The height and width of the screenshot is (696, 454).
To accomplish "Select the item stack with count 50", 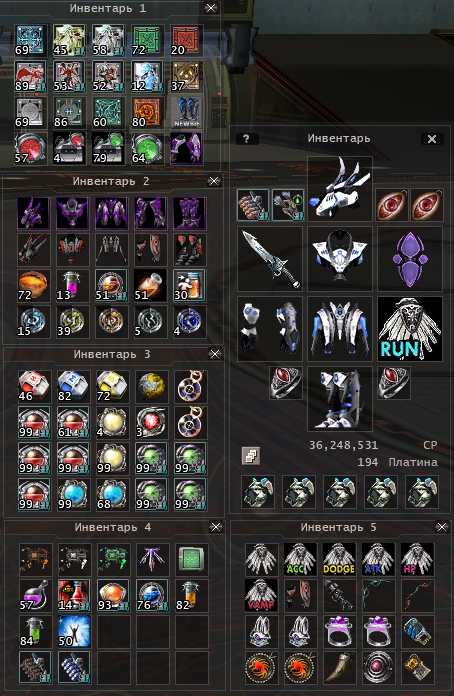I will [74, 632].
